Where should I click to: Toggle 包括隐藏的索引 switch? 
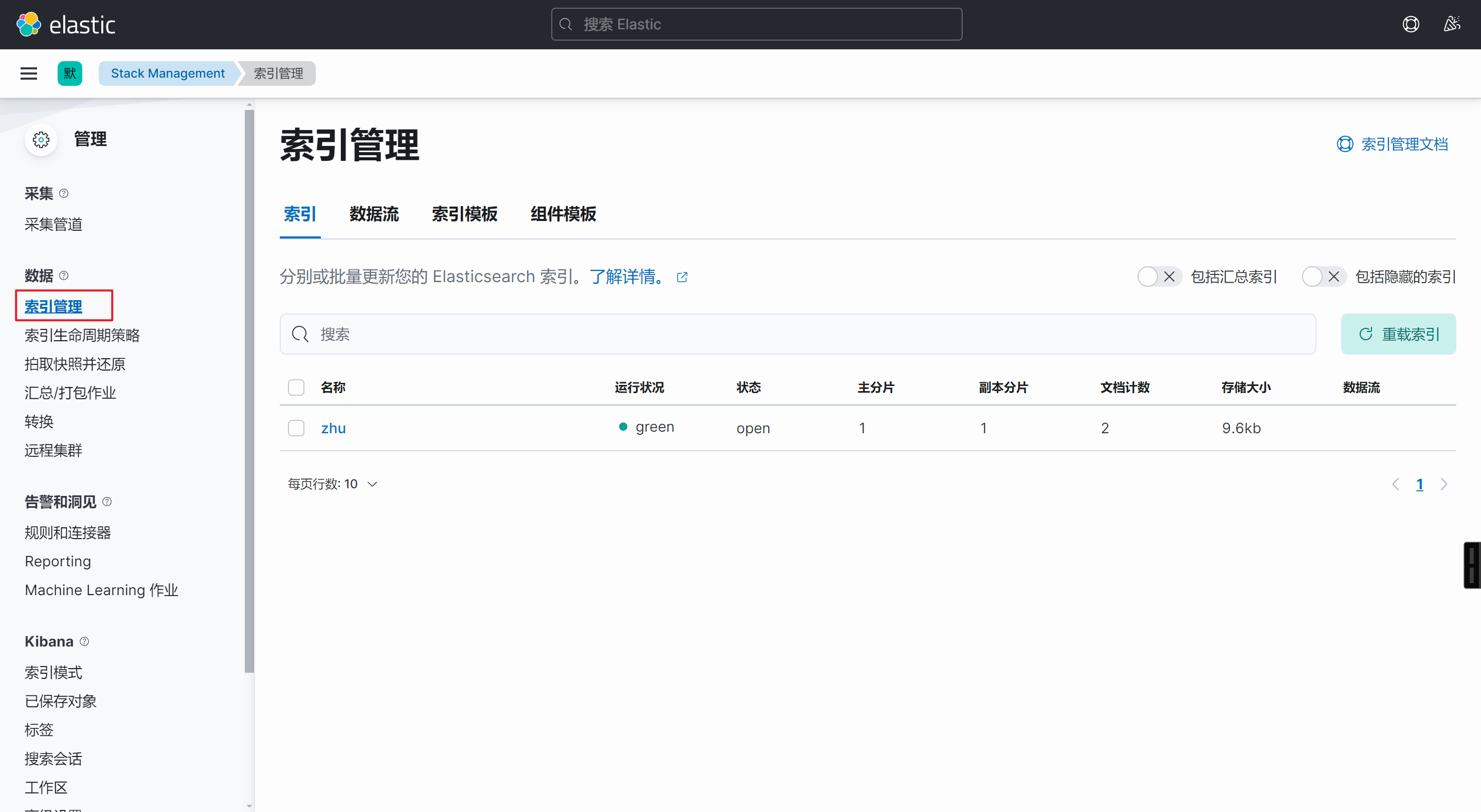coord(1324,277)
